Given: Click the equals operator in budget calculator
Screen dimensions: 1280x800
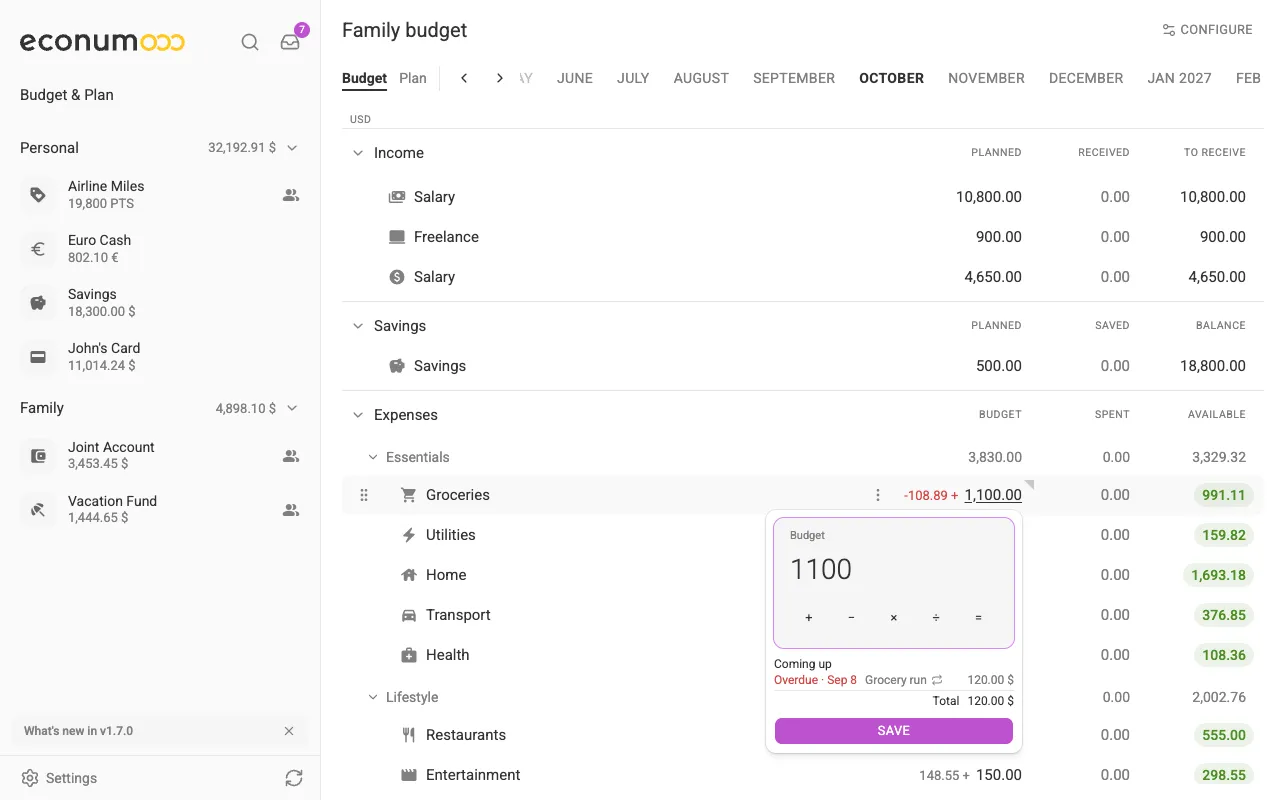Looking at the screenshot, I should click(978, 618).
